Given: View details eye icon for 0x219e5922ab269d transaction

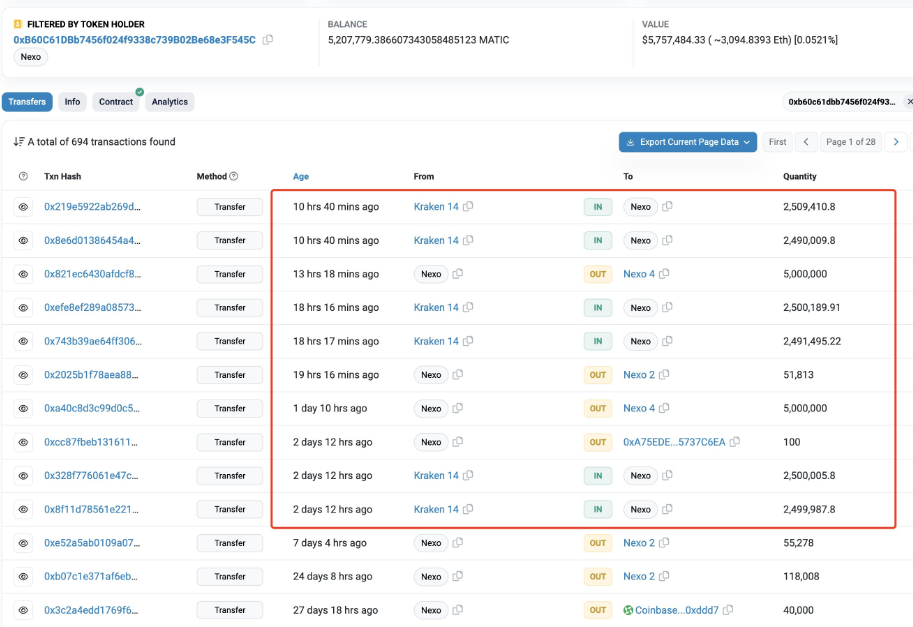Looking at the screenshot, I should pos(23,207).
